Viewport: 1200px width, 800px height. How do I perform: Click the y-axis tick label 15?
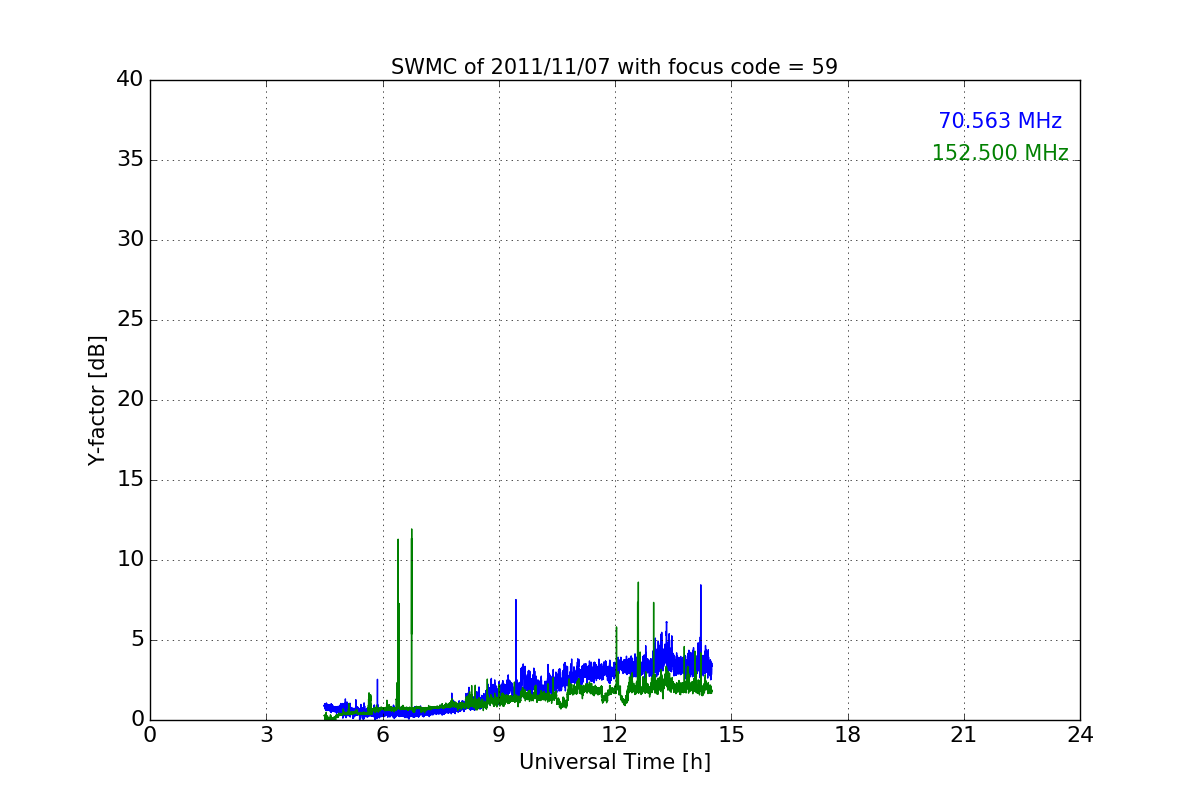(130, 480)
